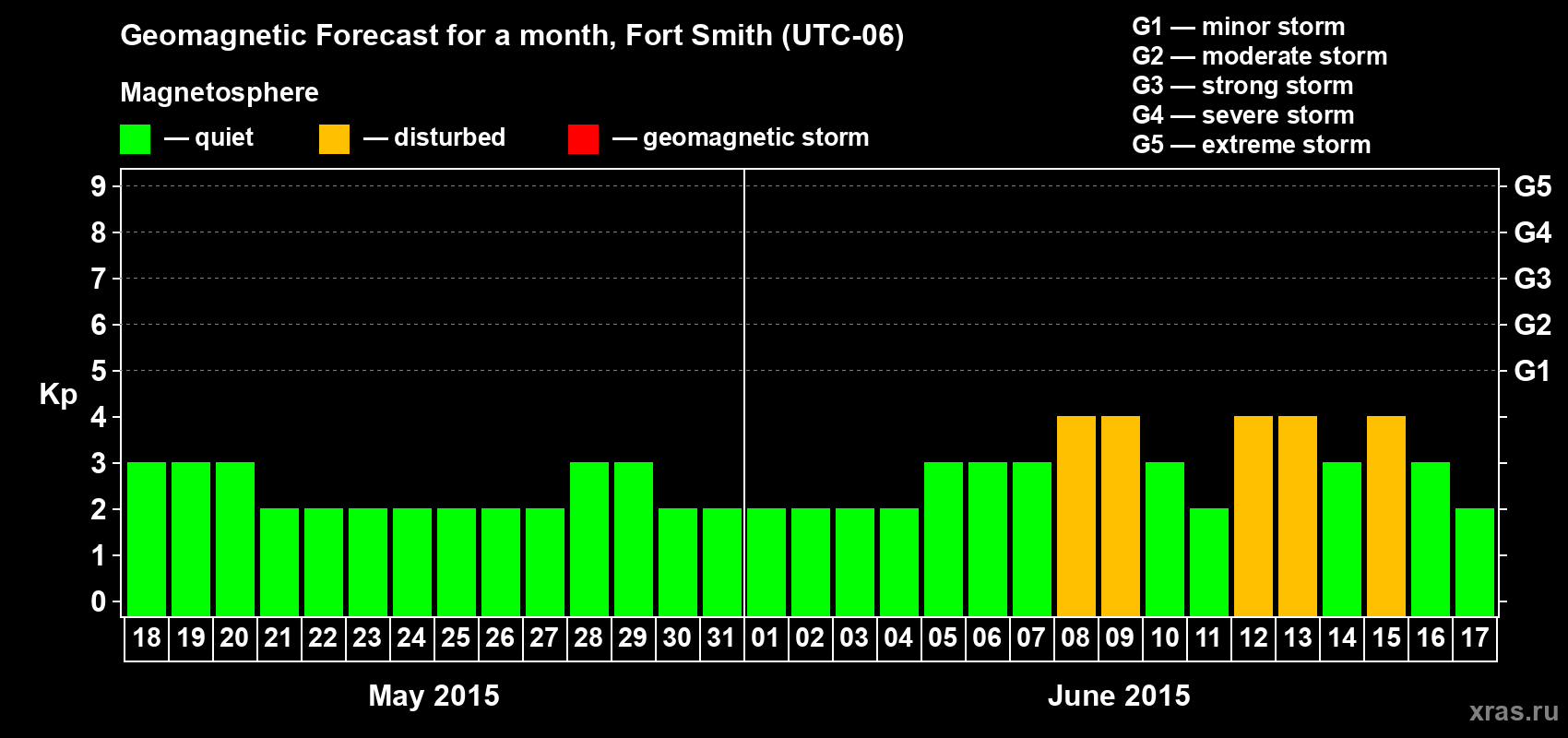This screenshot has height=738, width=1568.
Task: Click the date cell 14 on axis
Action: (x=1342, y=638)
